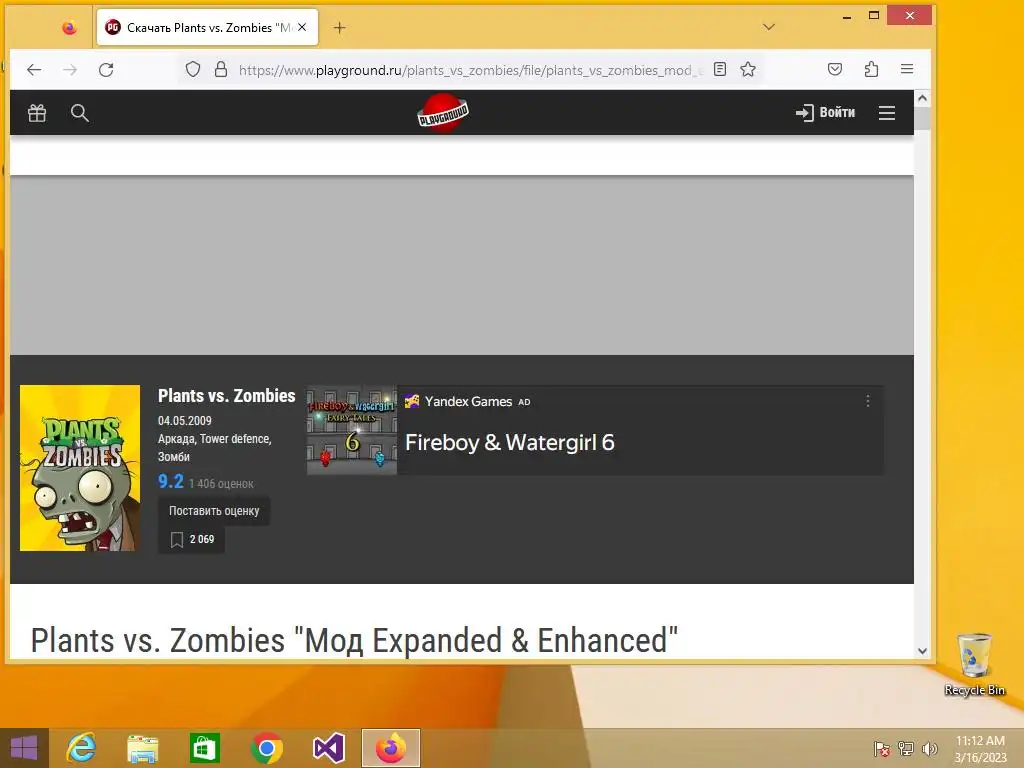This screenshot has width=1024, height=768.
Task: Select the Recycle Bin desktop icon
Action: click(974, 664)
